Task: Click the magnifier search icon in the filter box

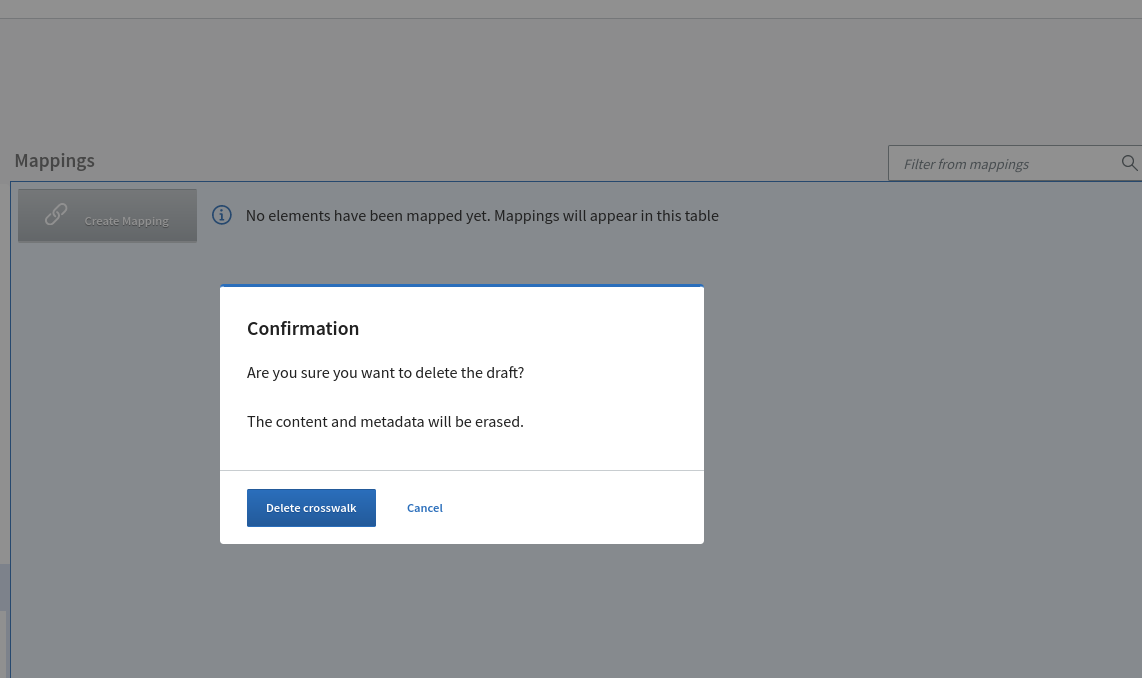Action: pos(1129,163)
